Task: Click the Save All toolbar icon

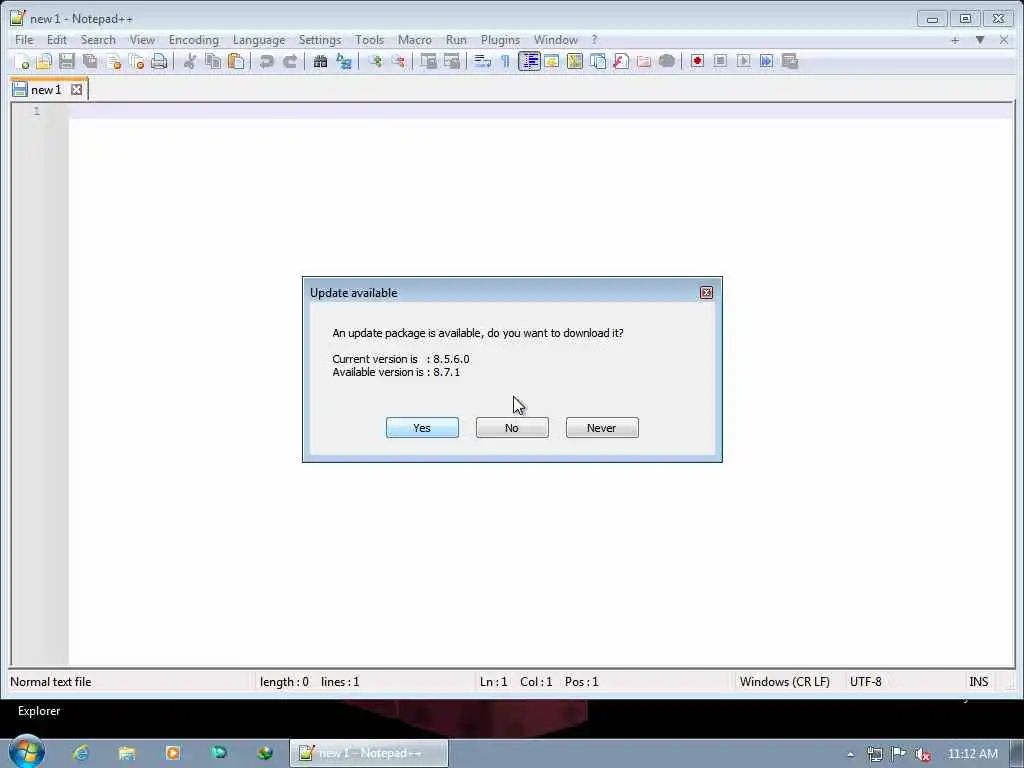Action: click(x=90, y=61)
